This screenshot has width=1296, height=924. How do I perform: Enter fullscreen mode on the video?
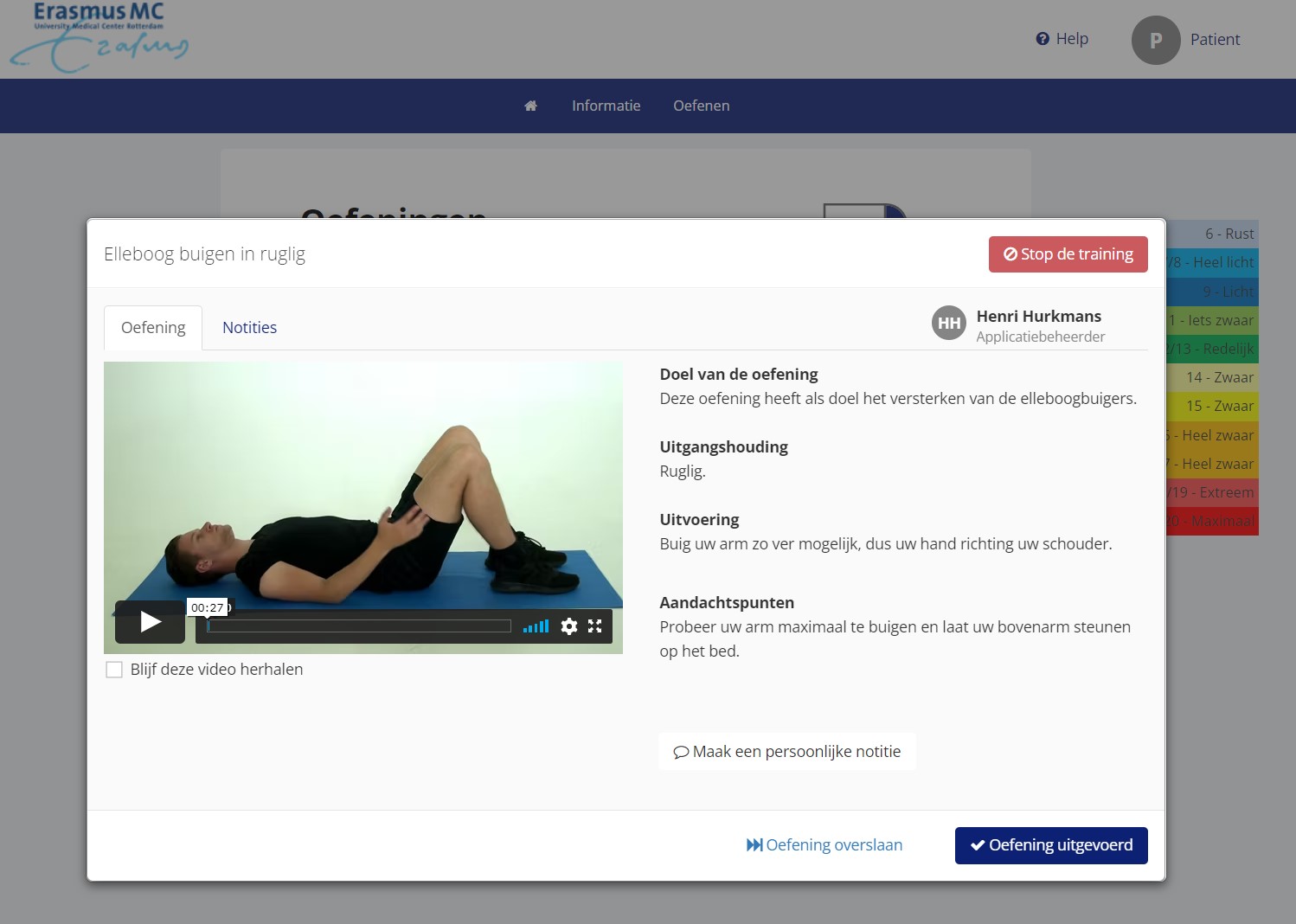(x=595, y=626)
